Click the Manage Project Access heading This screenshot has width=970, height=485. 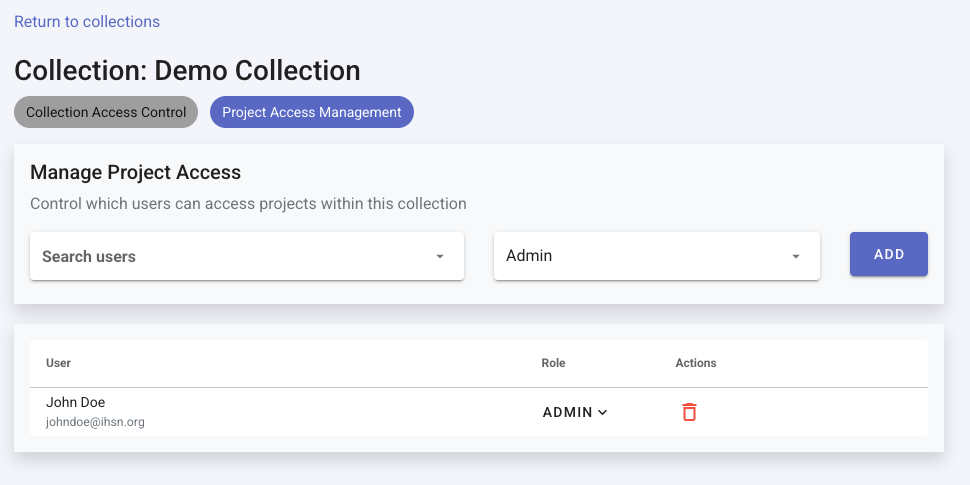135,172
